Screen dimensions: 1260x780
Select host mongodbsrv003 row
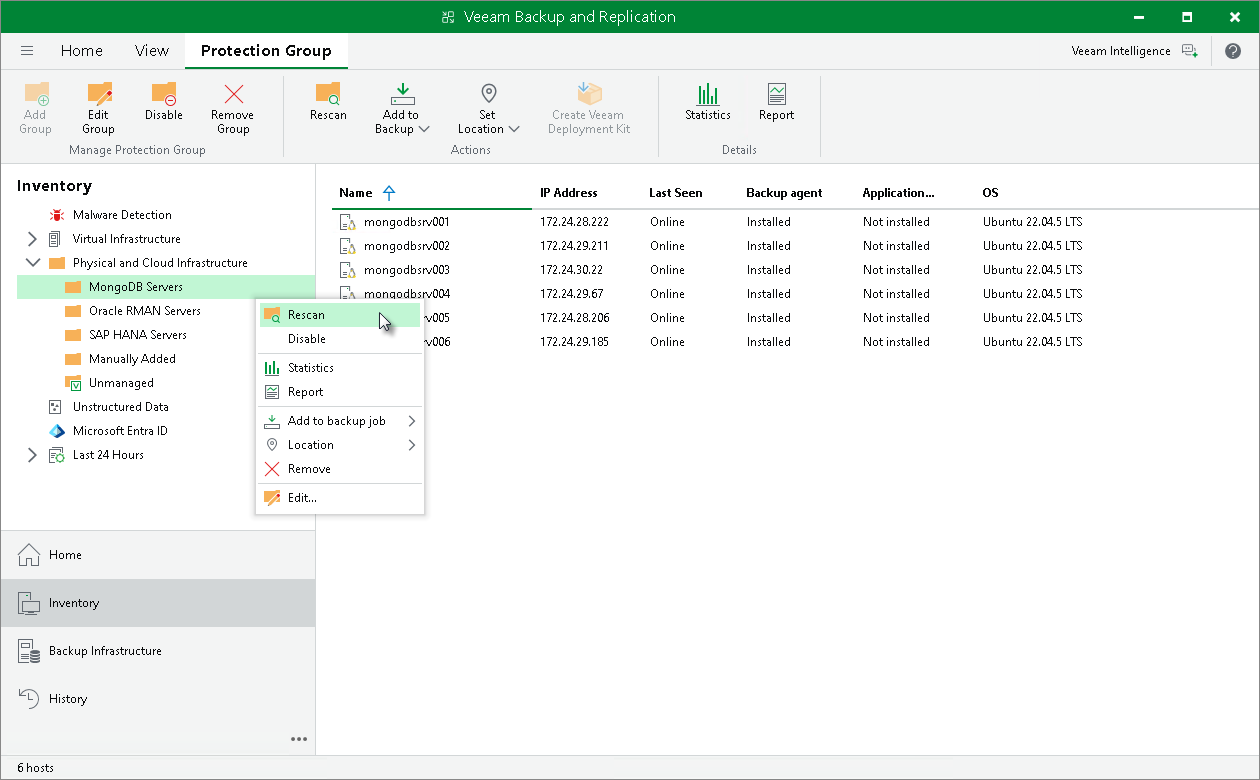[x=788, y=270]
